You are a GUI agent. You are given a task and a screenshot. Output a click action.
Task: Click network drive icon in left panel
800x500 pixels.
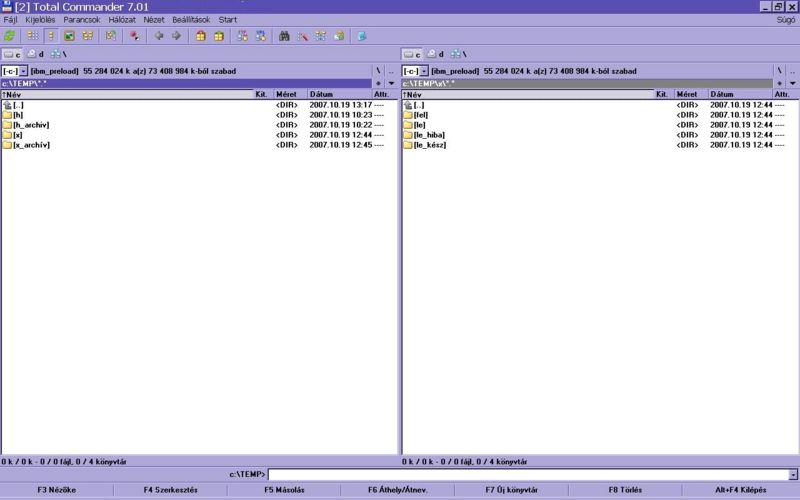click(55, 54)
